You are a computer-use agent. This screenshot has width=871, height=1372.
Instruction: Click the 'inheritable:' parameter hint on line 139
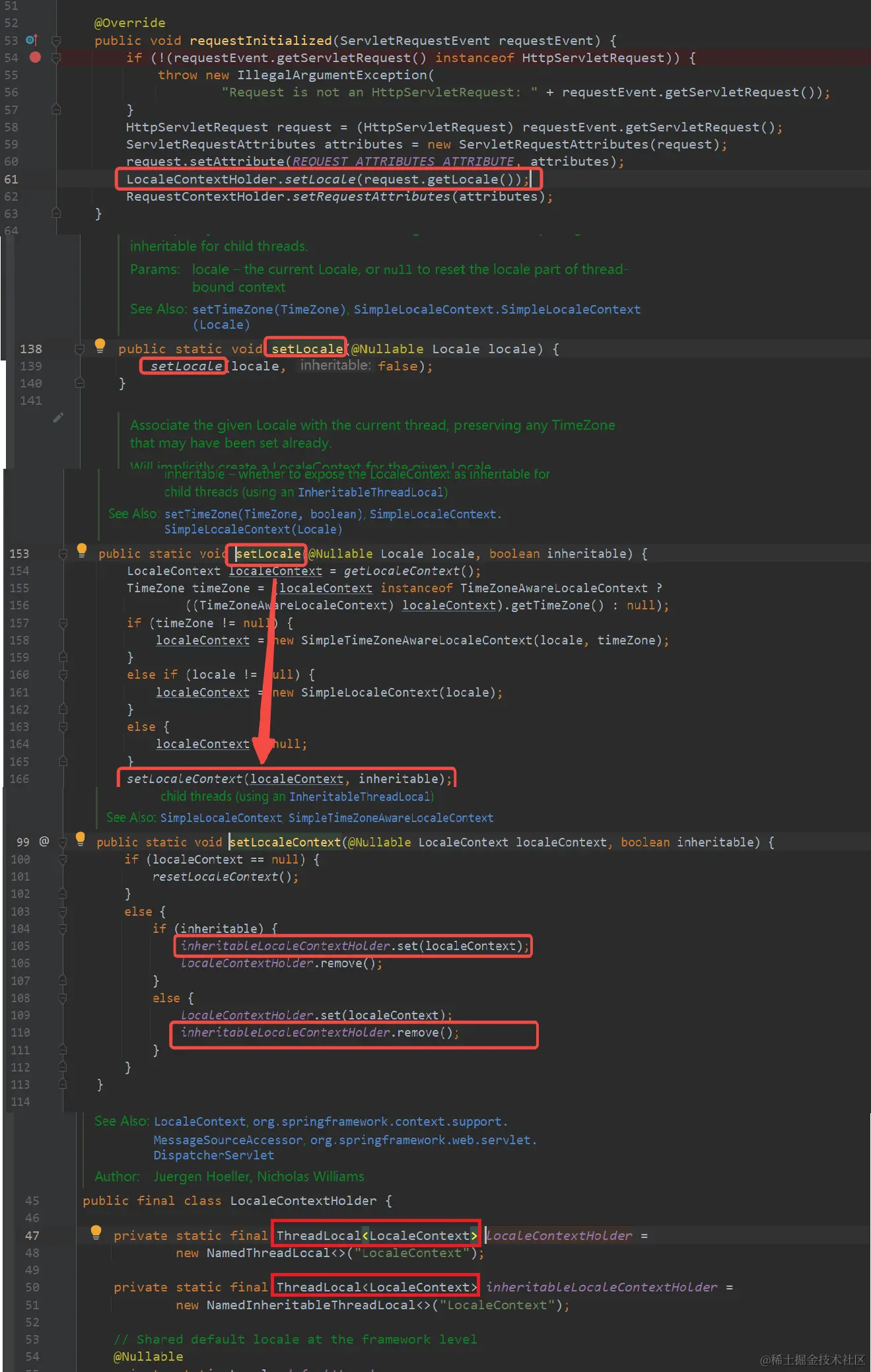point(335,365)
